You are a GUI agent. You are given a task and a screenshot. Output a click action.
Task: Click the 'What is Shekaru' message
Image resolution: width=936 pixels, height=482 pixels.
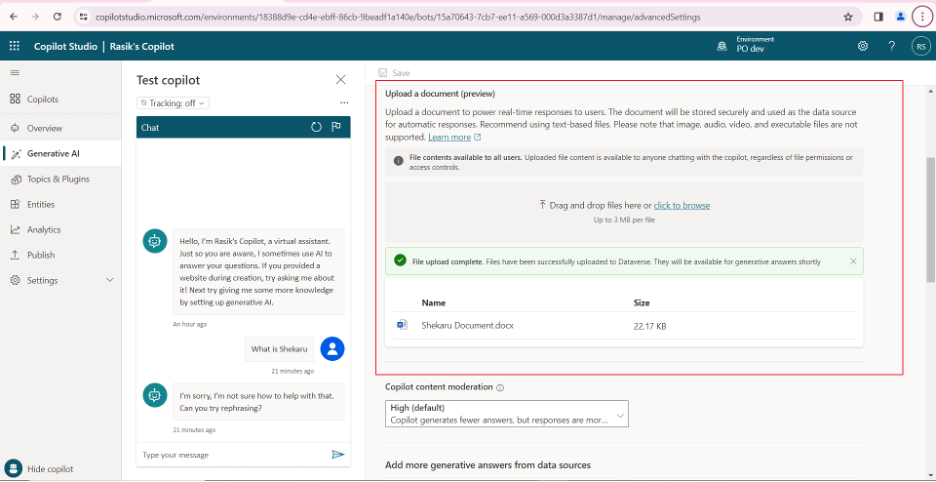click(x=279, y=349)
